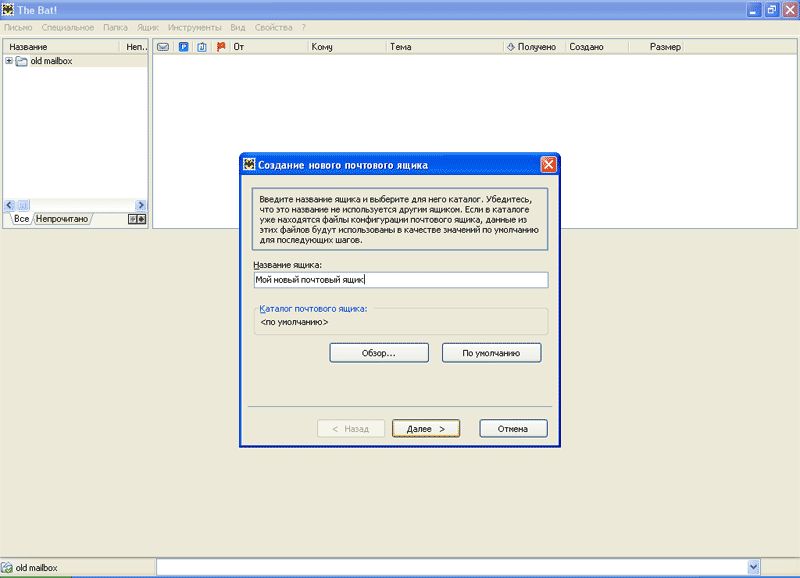Open the Вид menu
The width and height of the screenshot is (800, 578).
(x=238, y=28)
